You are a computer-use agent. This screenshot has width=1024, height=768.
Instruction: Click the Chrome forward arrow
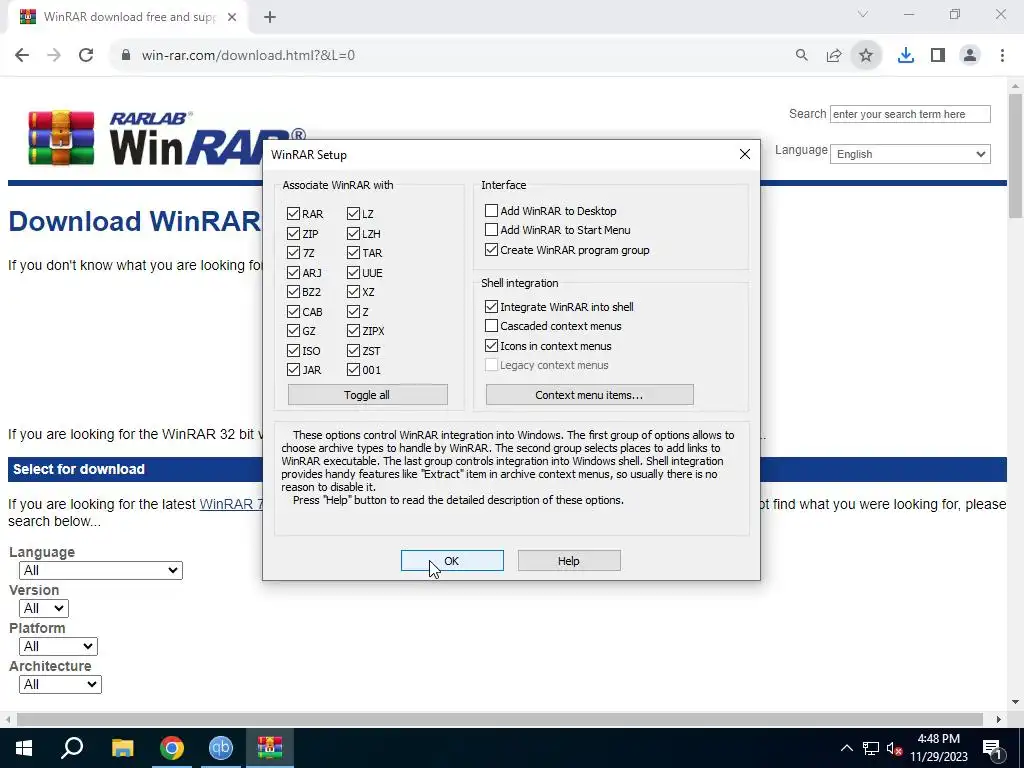54,55
